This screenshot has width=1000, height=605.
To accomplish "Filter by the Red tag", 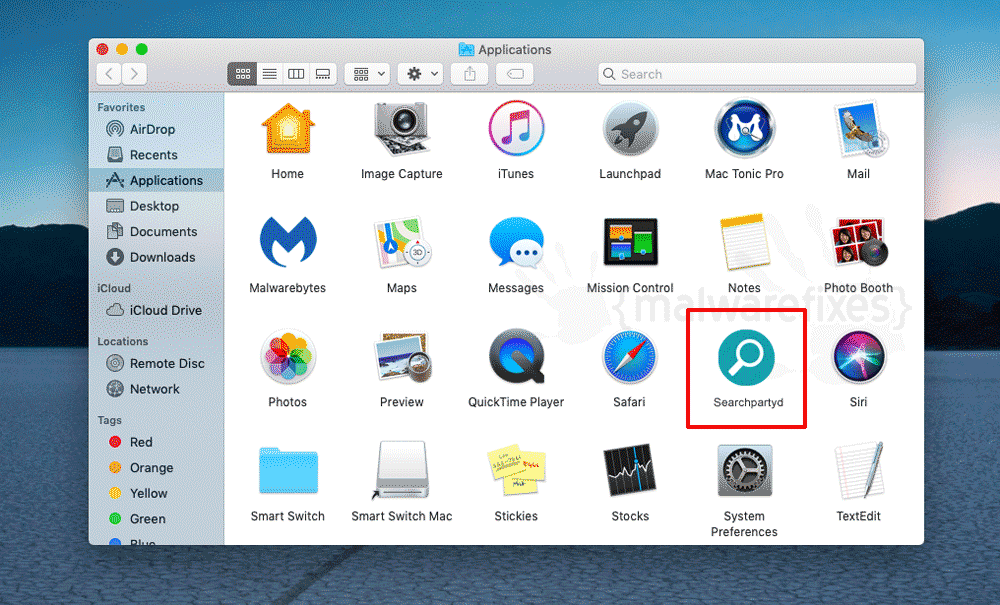I will (x=156, y=442).
